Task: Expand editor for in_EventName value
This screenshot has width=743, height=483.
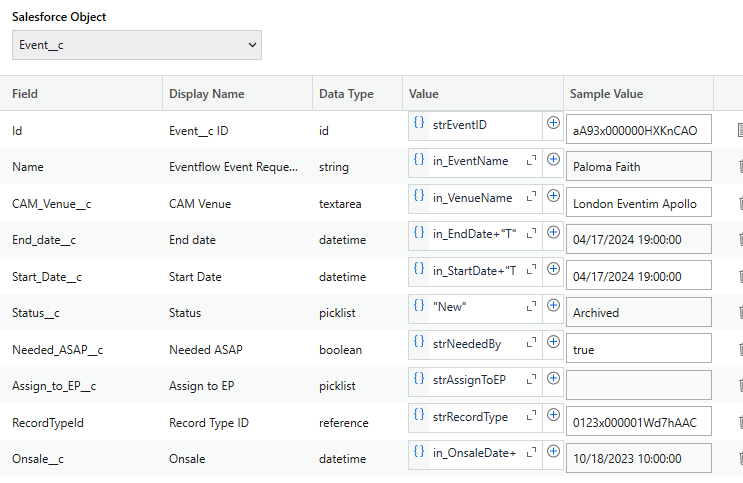Action: (x=532, y=161)
